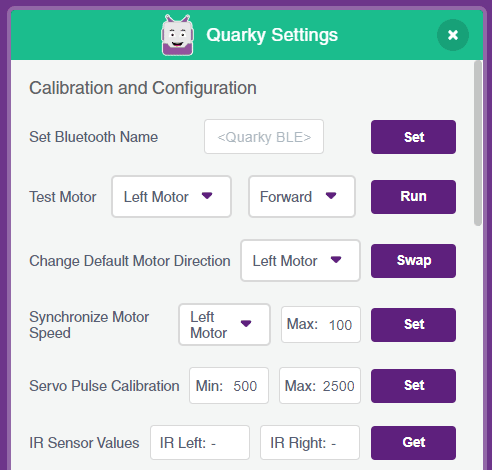
Task: Close the Quarky Settings dialog
Action: [x=453, y=35]
